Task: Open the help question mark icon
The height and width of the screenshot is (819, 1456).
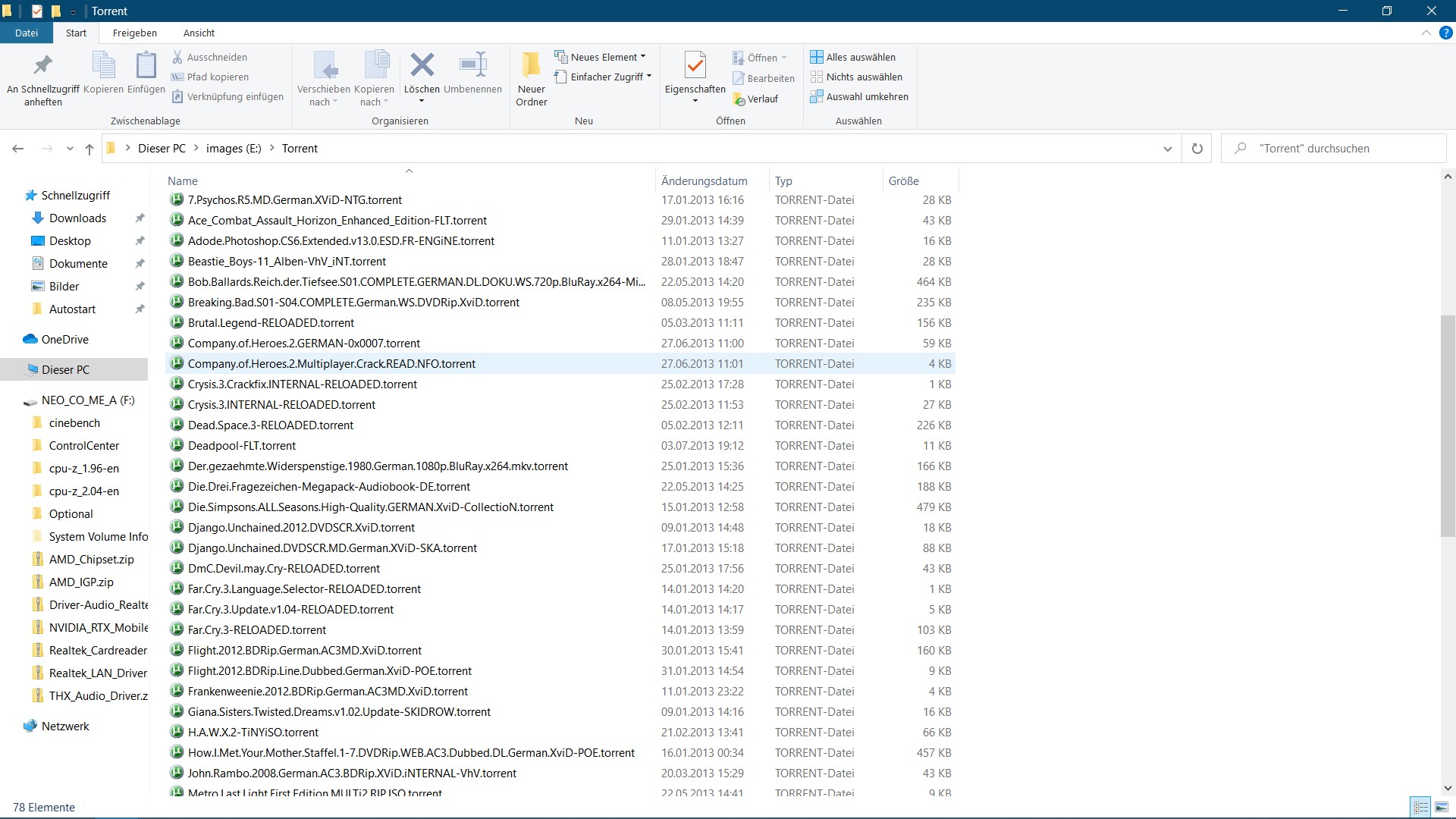Action: [x=1446, y=33]
